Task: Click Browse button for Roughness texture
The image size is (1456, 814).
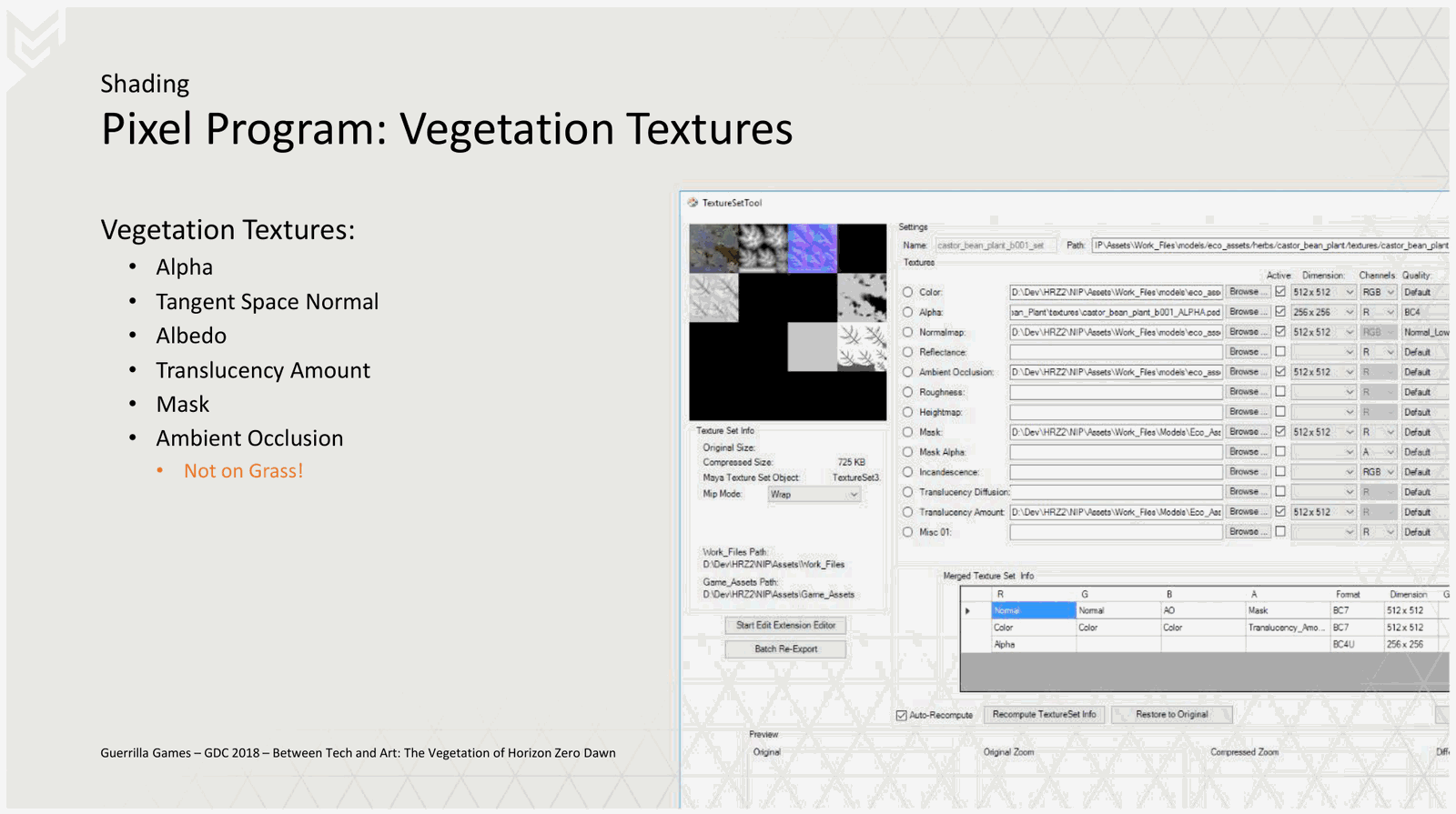Action: click(1248, 392)
